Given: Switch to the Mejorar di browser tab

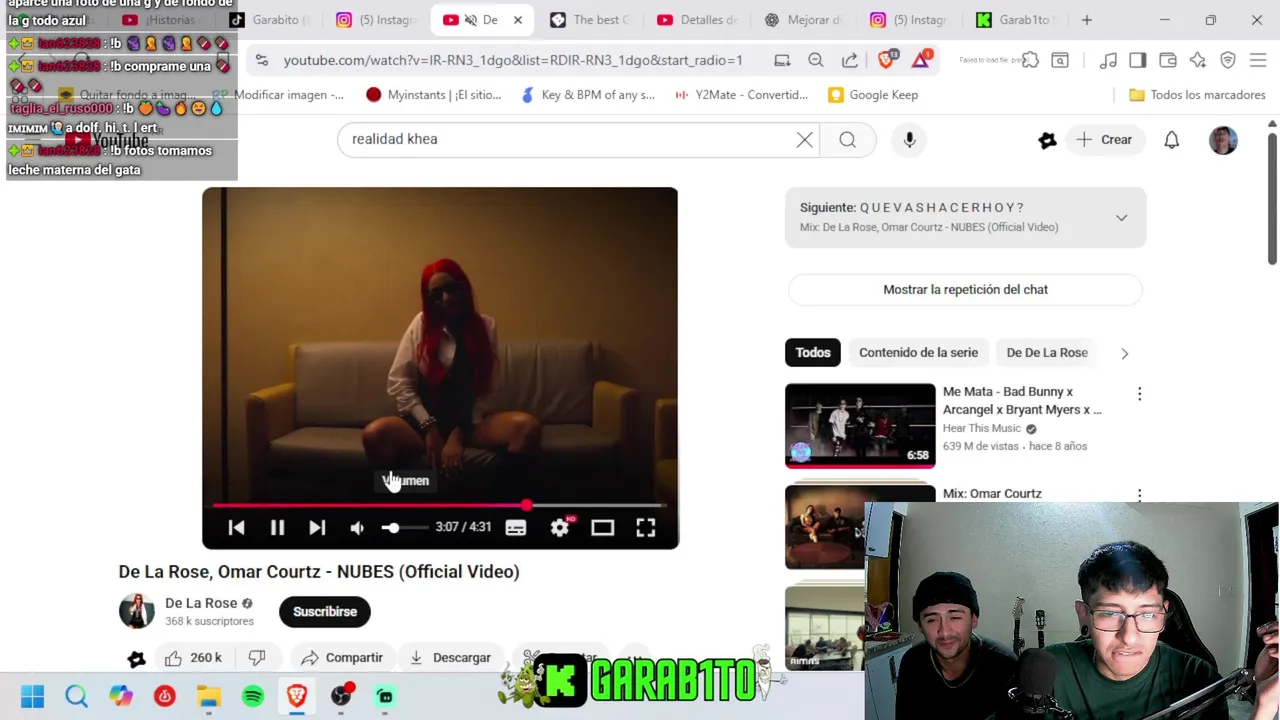Looking at the screenshot, I should point(804,20).
